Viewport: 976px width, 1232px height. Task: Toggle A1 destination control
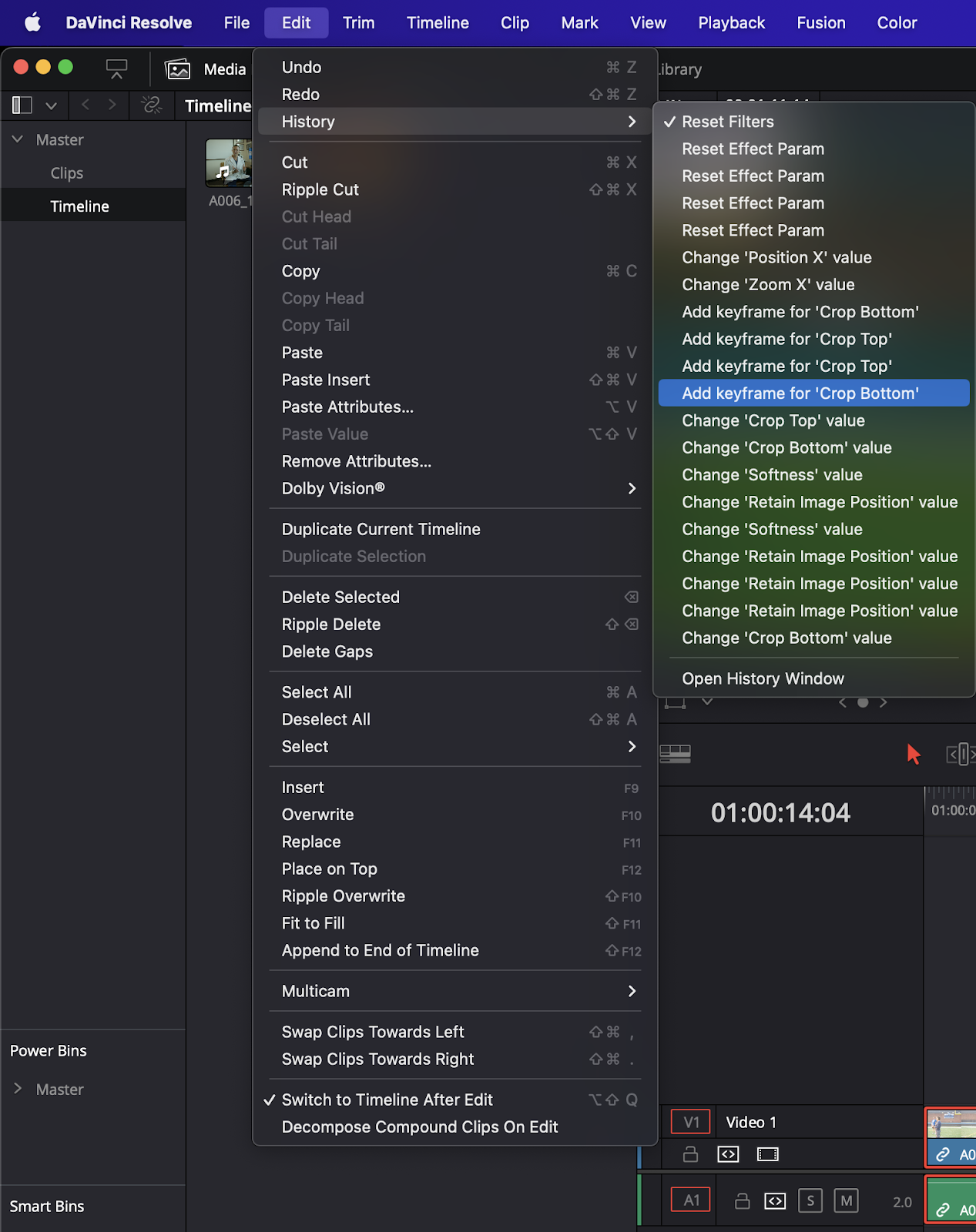point(691,1200)
